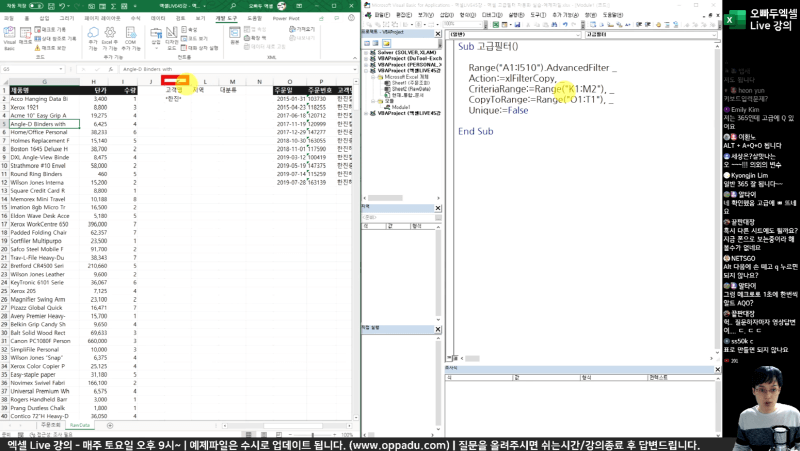Screen dimensions: 800x451
Task: Select Module1 in the project tree
Action: click(x=398, y=105)
